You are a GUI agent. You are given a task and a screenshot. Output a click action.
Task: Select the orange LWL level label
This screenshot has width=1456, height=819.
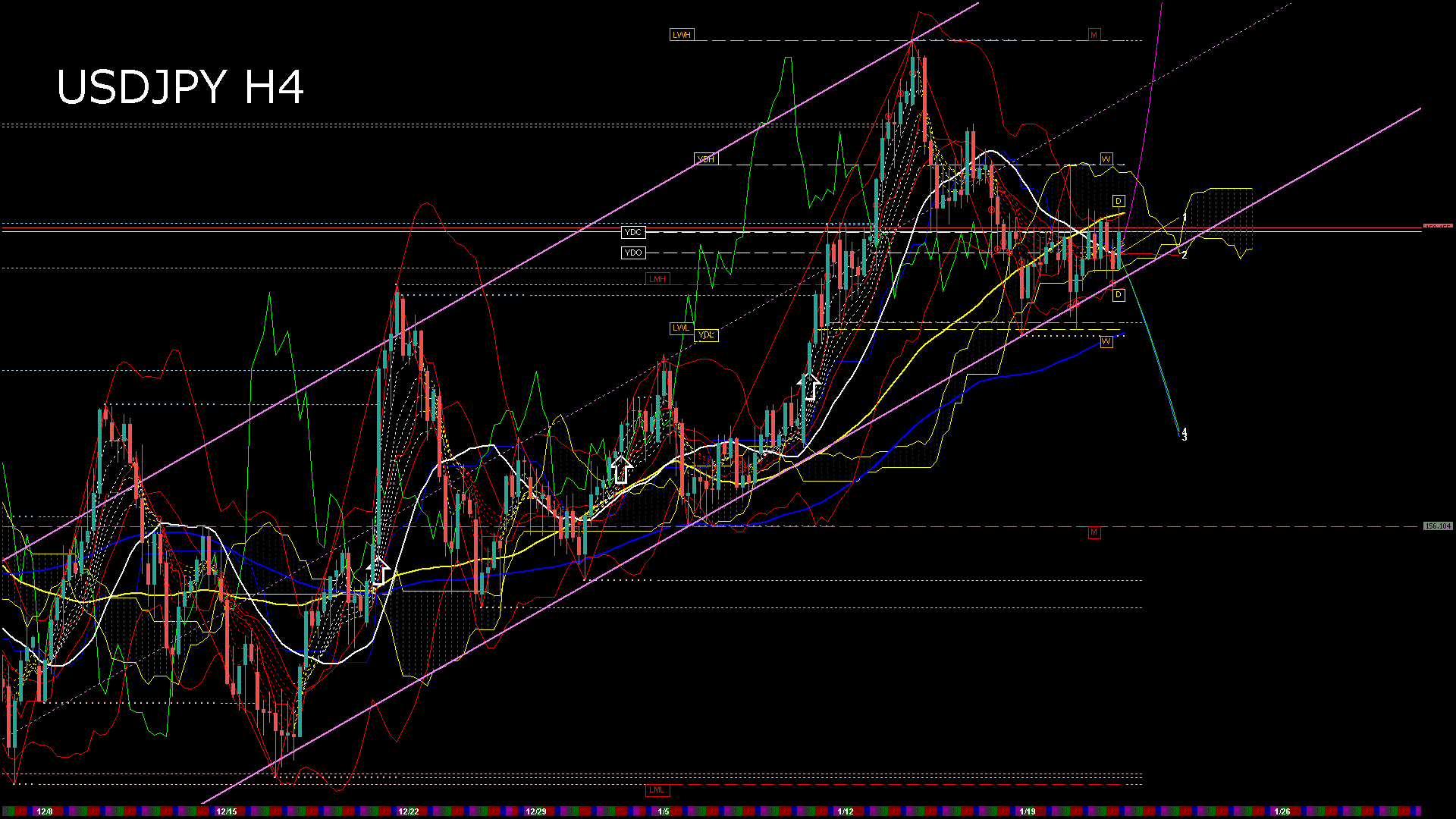pyautogui.click(x=680, y=328)
